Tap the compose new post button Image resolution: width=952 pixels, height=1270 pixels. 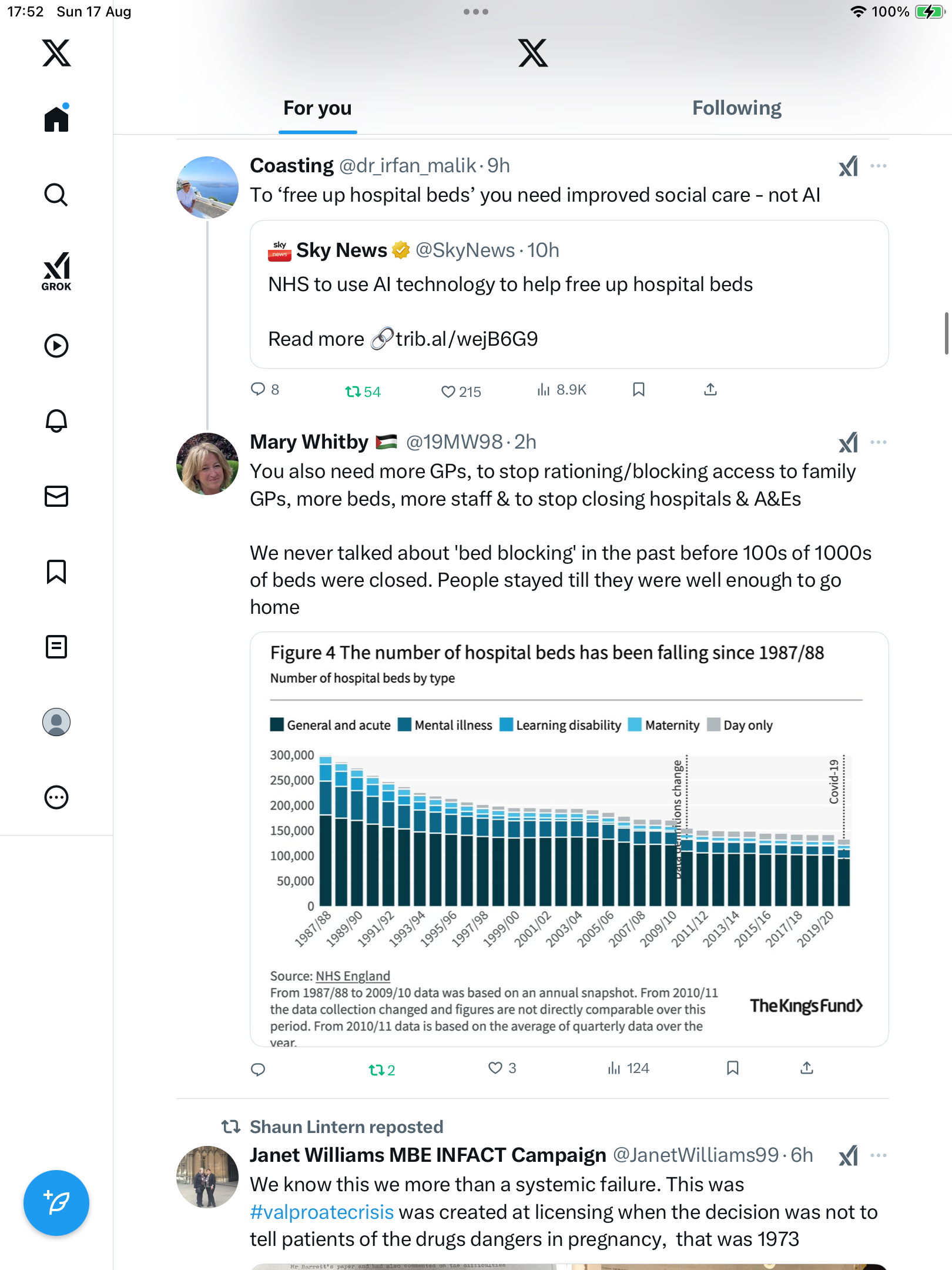click(56, 1203)
